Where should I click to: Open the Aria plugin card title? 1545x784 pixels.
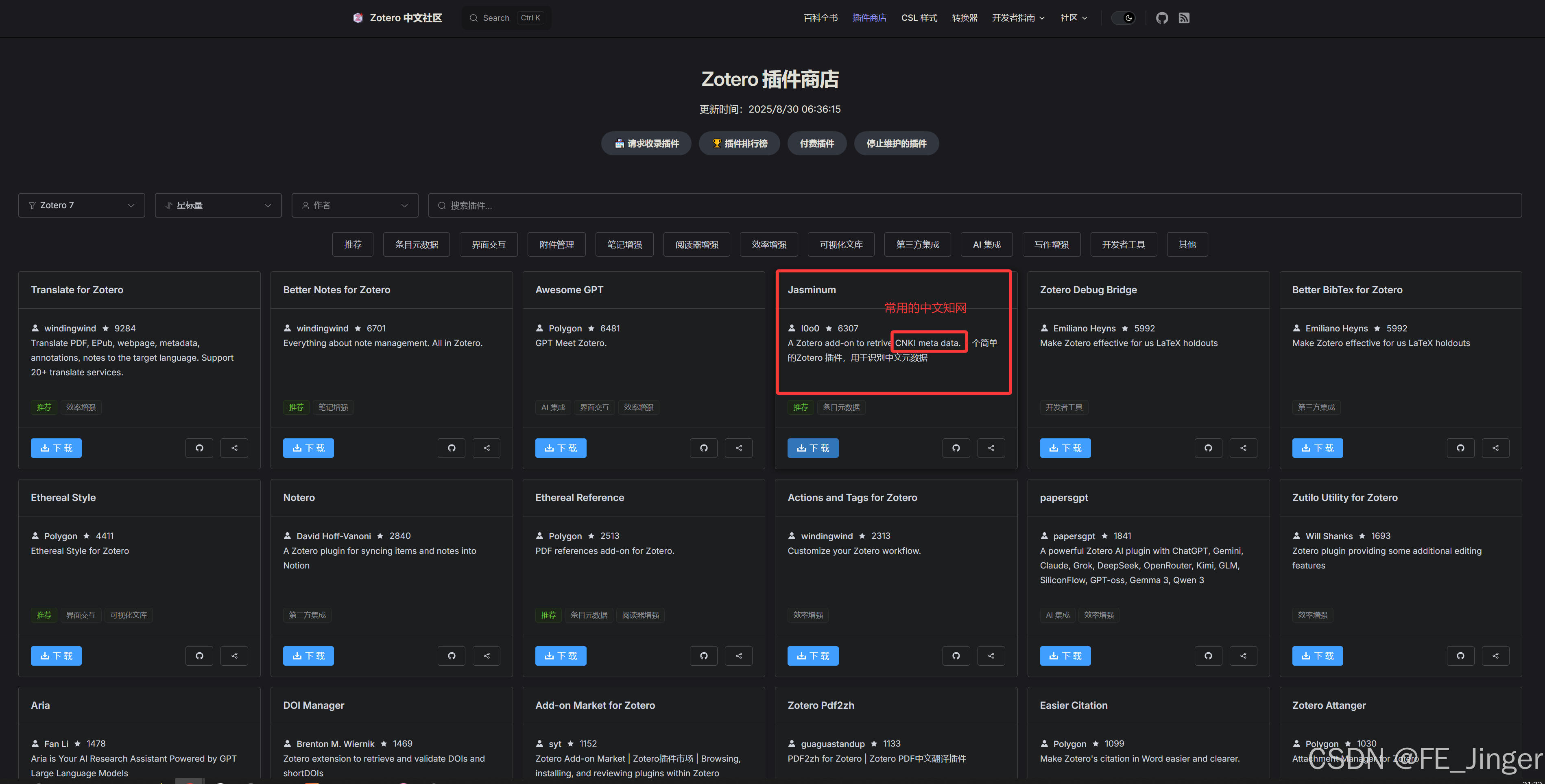pyautogui.click(x=40, y=705)
